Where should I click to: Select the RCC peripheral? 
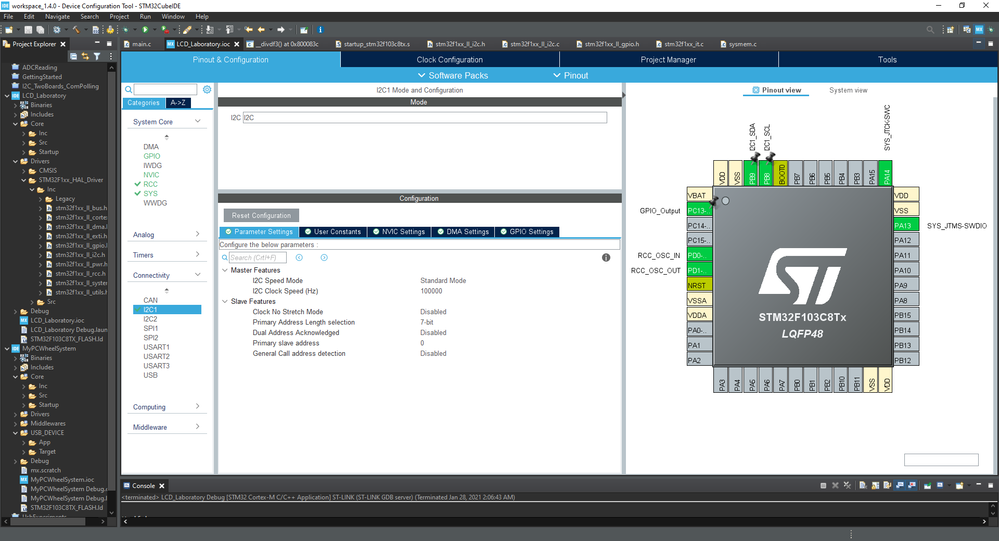pos(150,184)
